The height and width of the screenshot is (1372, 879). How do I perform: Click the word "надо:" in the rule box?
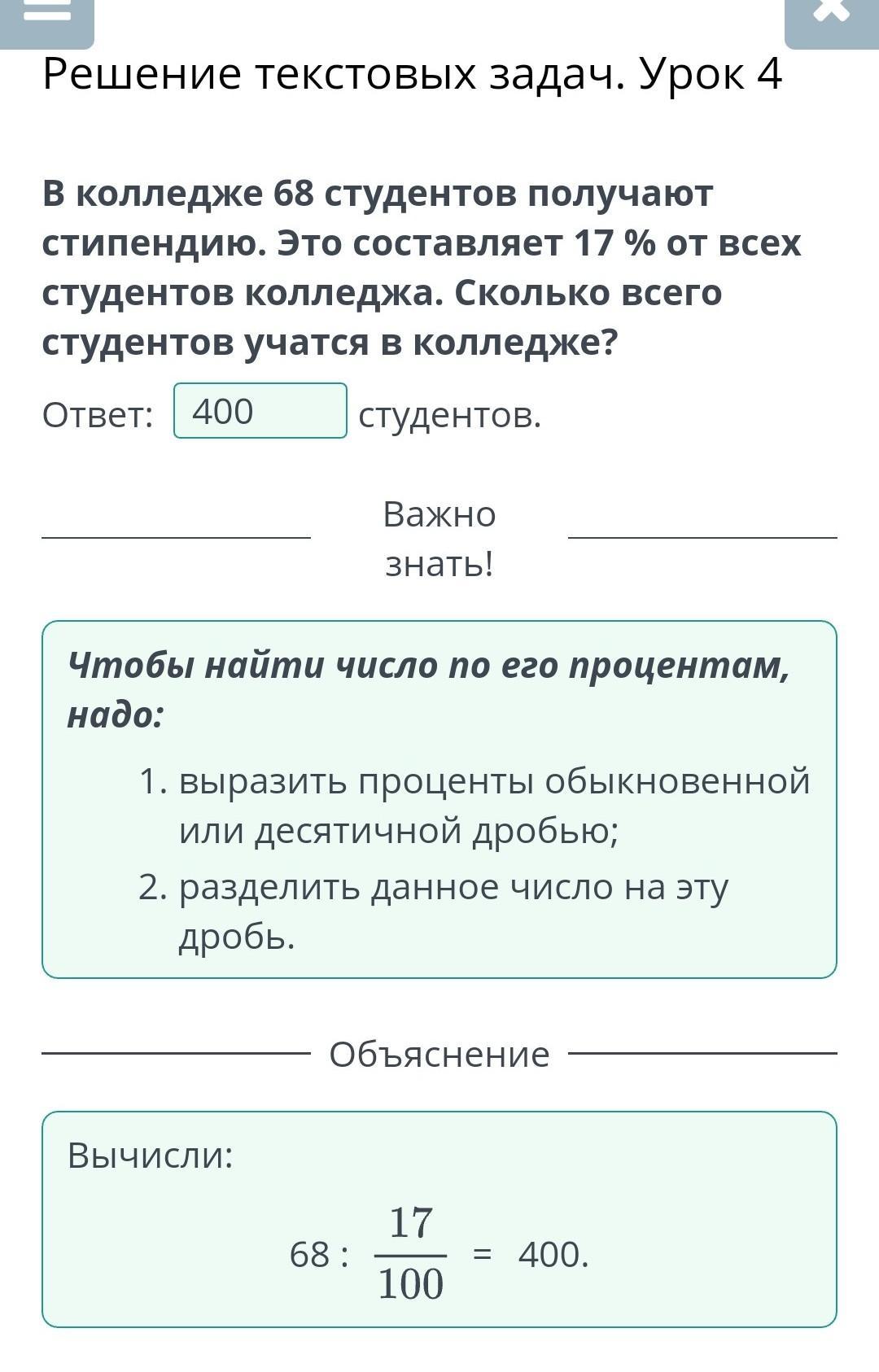116,716
